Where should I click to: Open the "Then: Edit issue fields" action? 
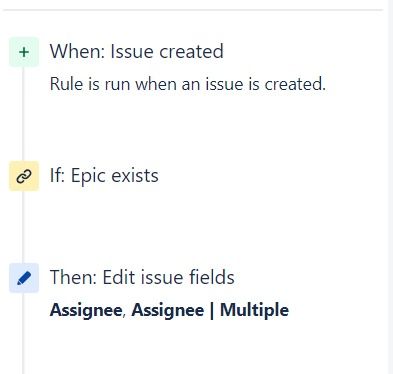(x=142, y=277)
